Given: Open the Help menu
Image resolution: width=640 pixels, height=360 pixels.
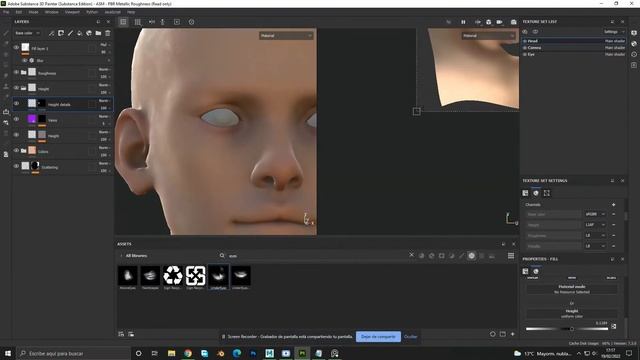Looking at the screenshot, I should (131, 12).
